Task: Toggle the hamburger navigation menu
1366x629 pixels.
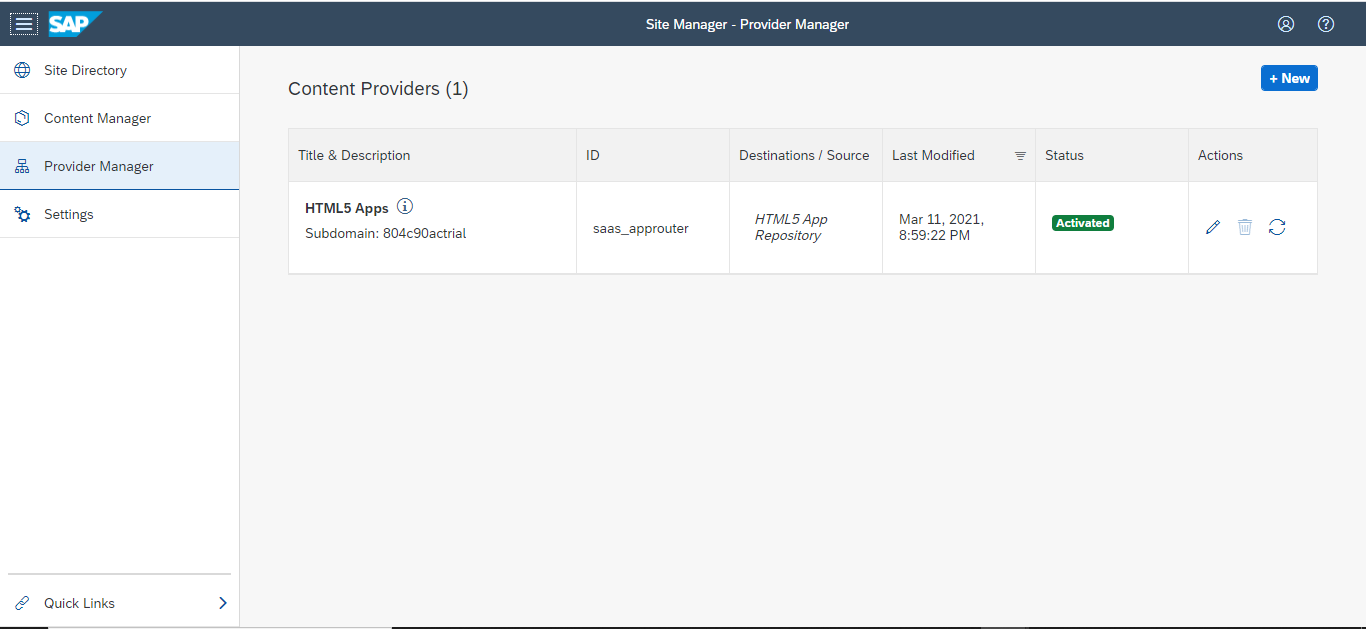Action: click(x=24, y=24)
